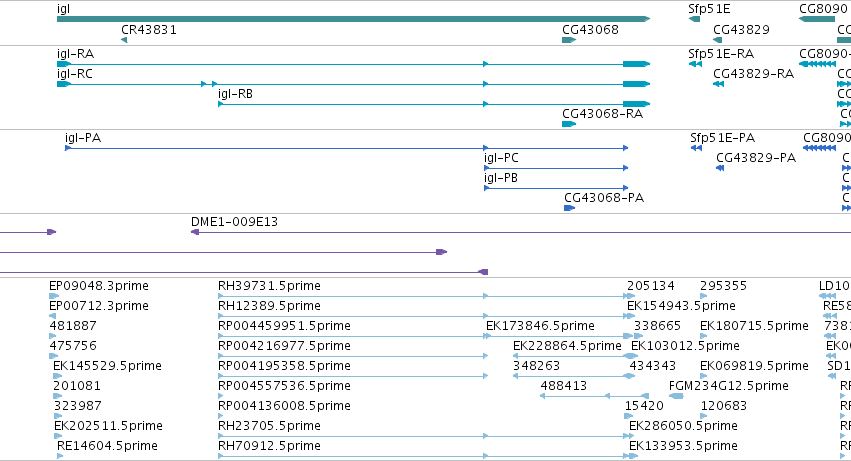Click the EP00712.3prime EST label
The height and width of the screenshot is (461, 851).
coord(99,306)
